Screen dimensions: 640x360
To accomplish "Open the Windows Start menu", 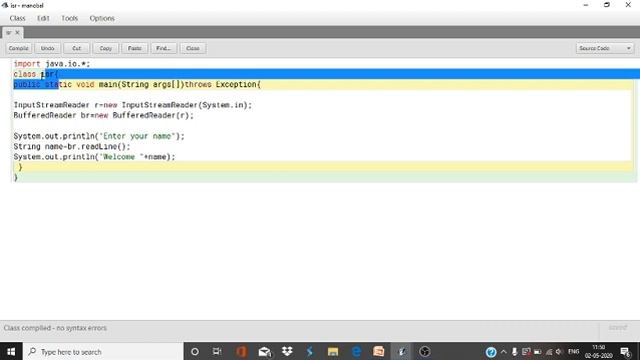I will pos(11,351).
